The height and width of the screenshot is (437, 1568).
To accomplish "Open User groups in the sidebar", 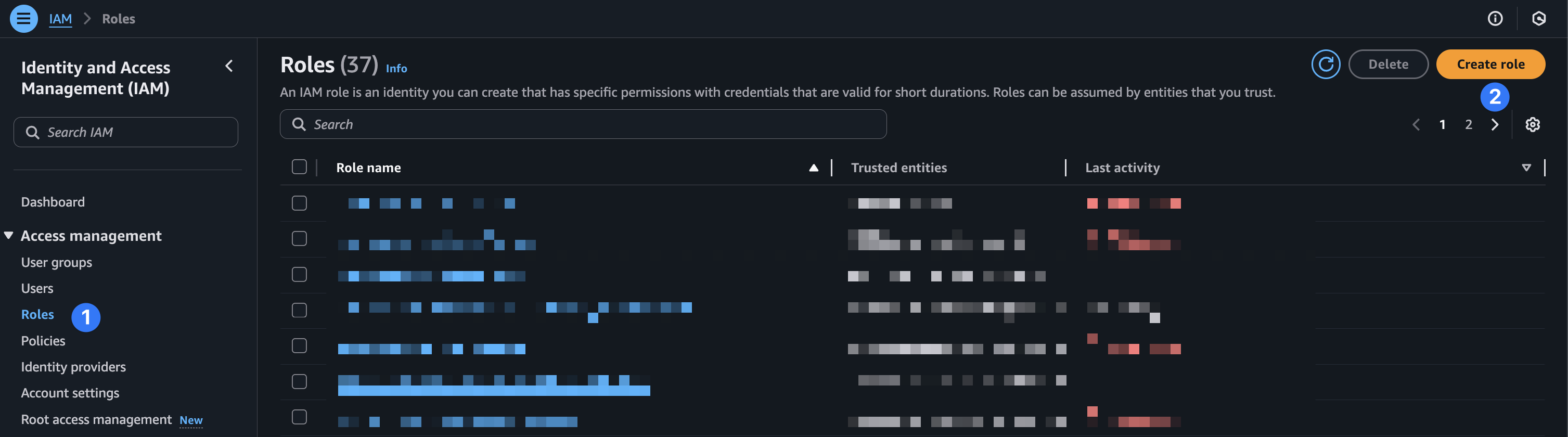I will 56,262.
